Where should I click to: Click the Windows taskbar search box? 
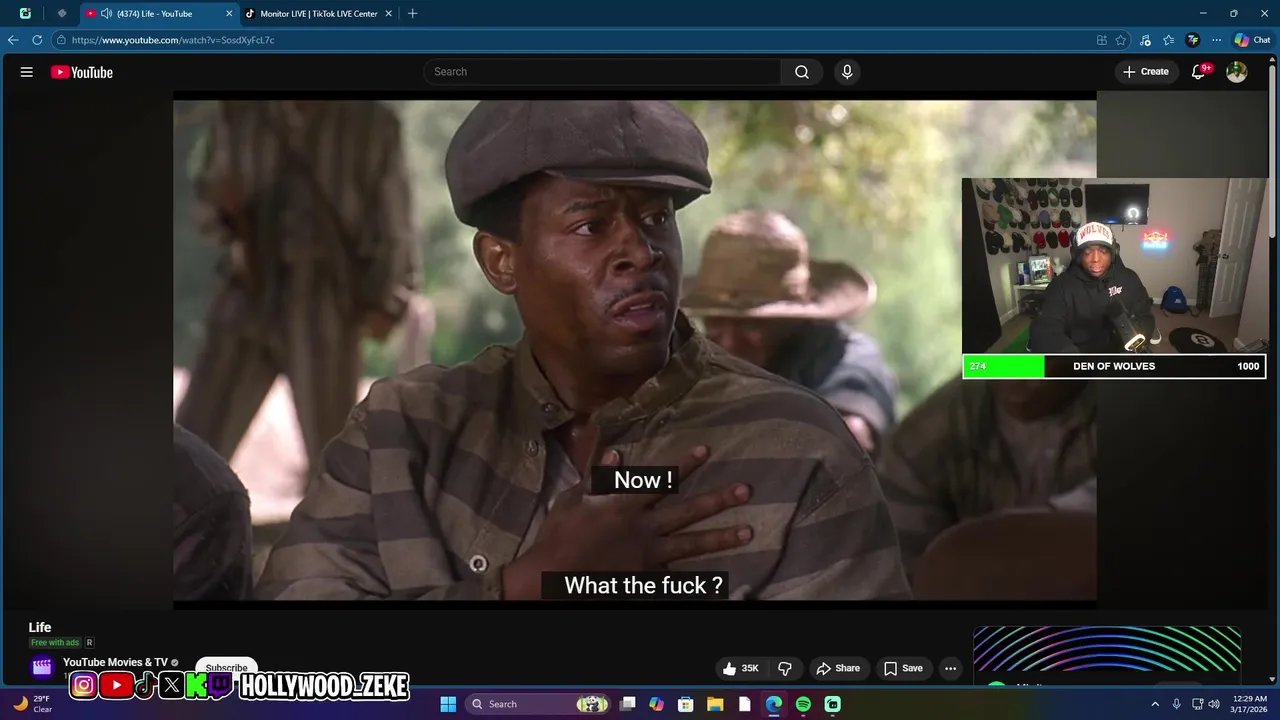(540, 704)
